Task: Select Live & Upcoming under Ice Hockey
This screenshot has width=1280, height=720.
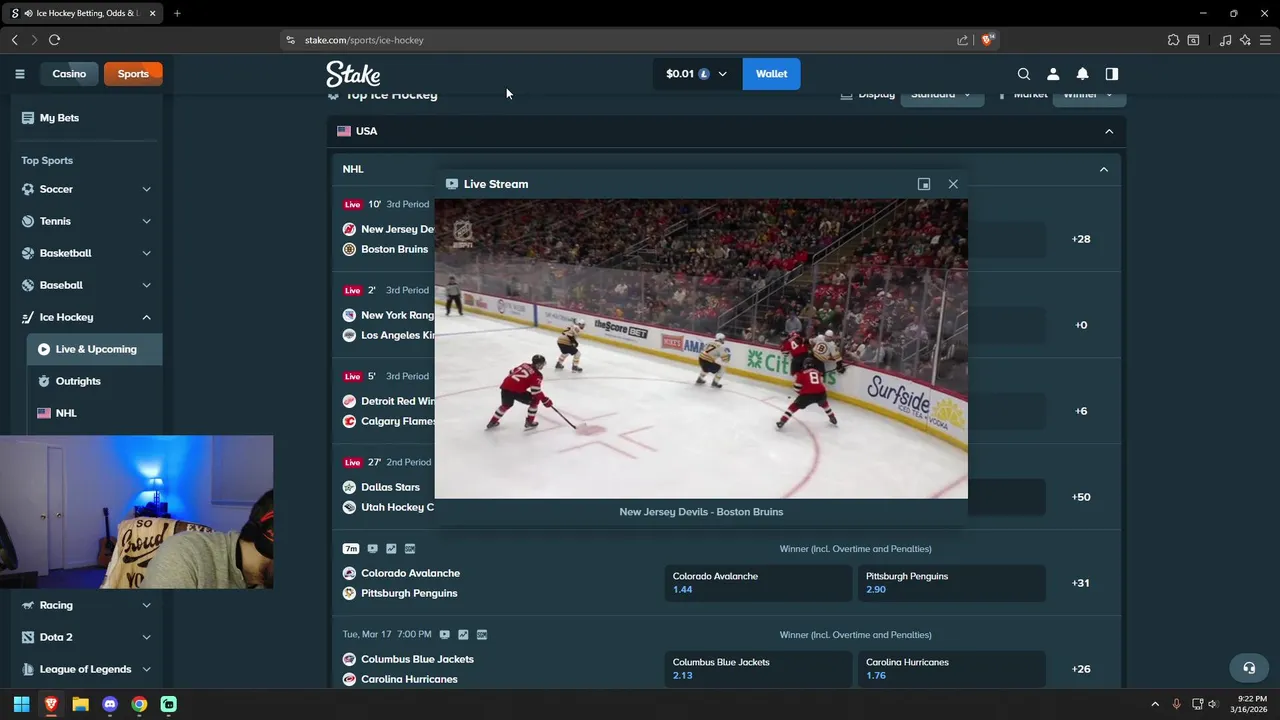Action: click(94, 349)
